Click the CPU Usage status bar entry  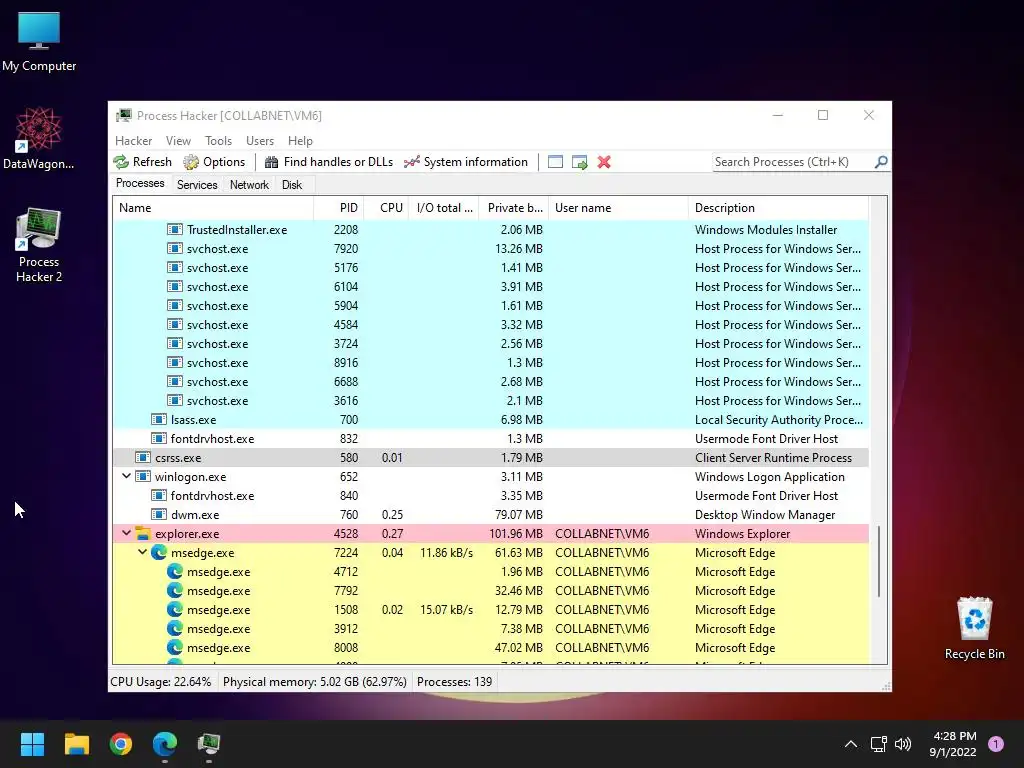point(161,681)
